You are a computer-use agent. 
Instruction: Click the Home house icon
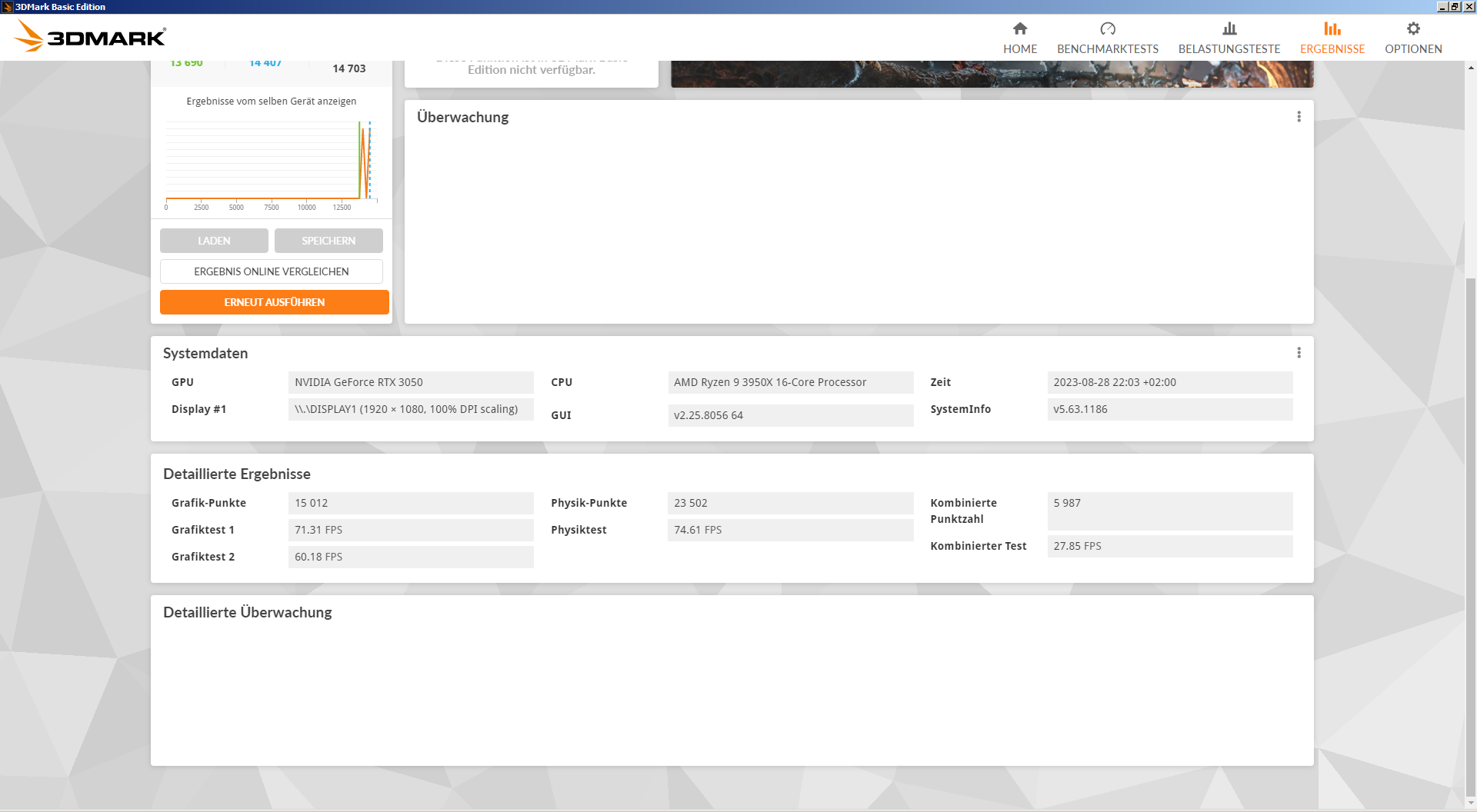click(x=1020, y=28)
